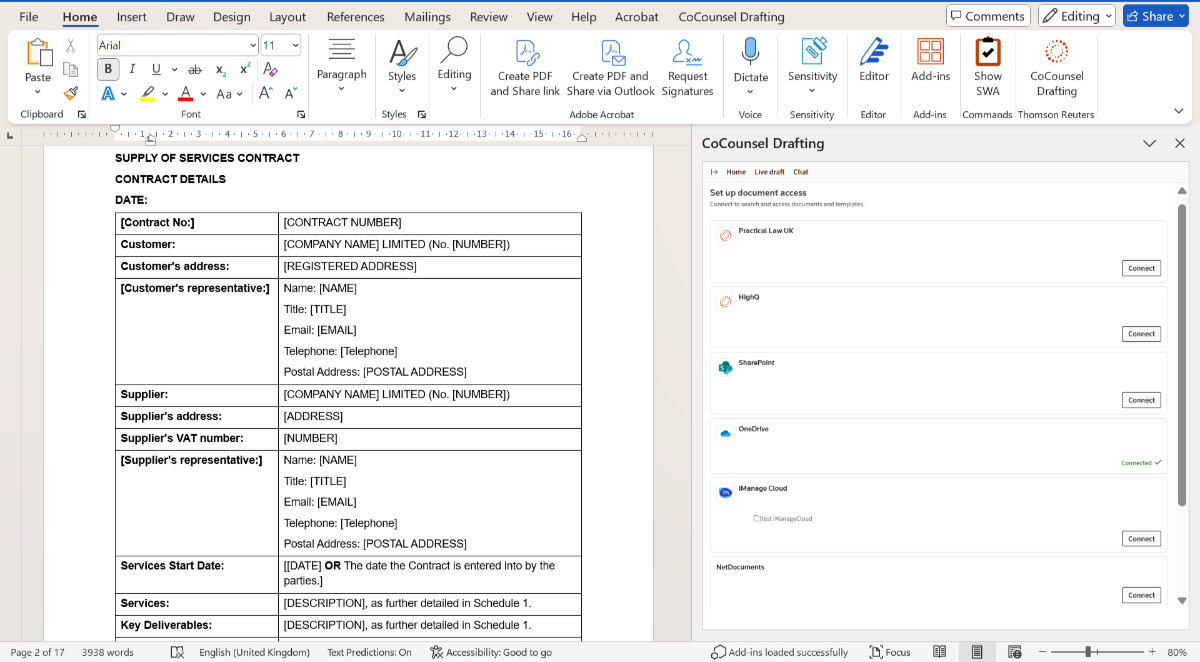Open Add-ins in ribbon
Screen dimensions: 1200x662
tap(930, 60)
